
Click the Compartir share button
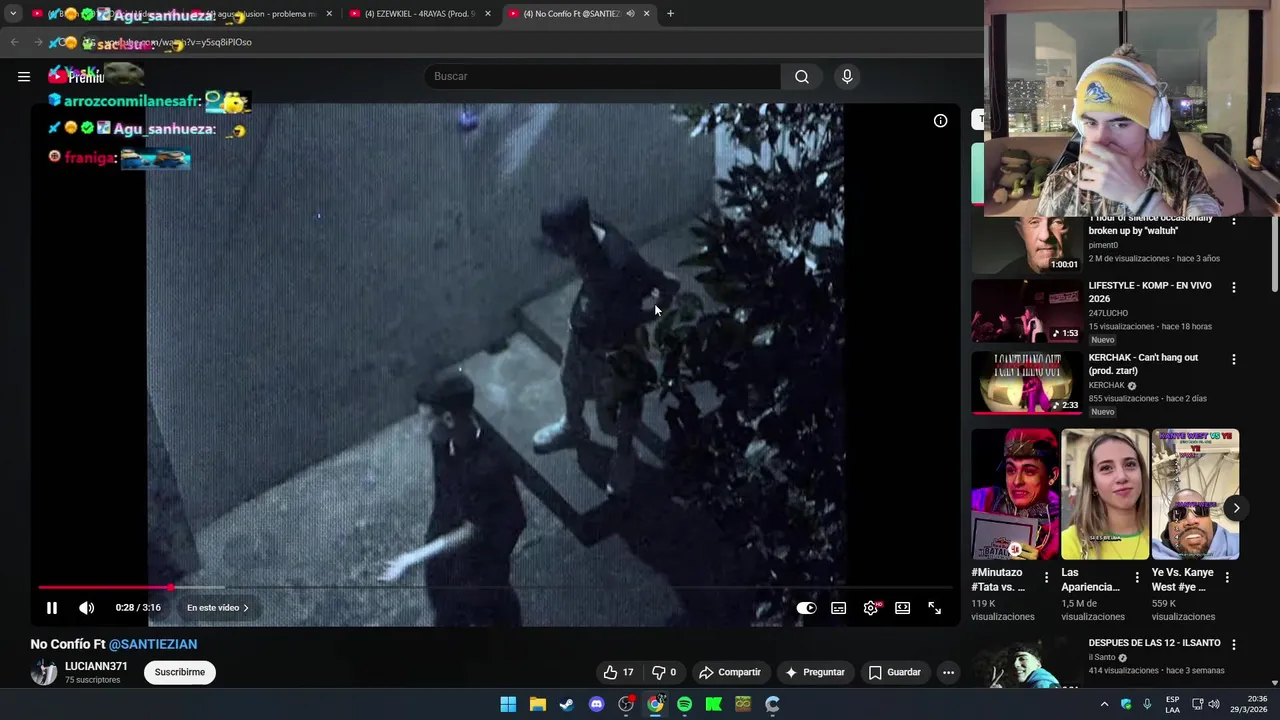(x=730, y=672)
